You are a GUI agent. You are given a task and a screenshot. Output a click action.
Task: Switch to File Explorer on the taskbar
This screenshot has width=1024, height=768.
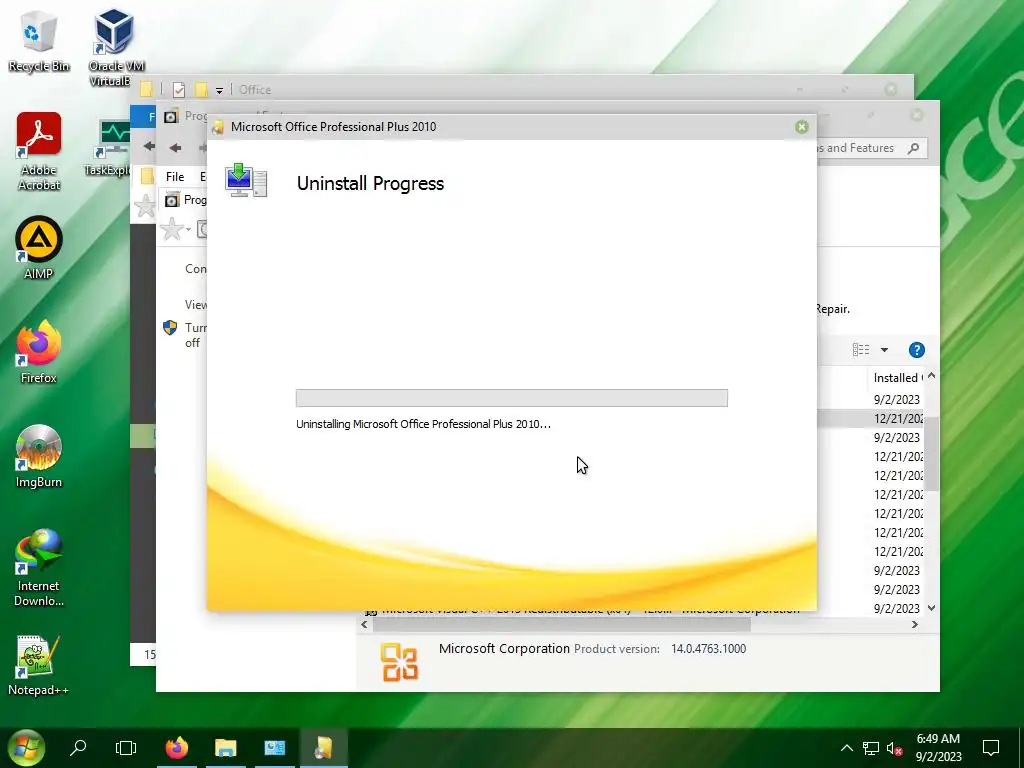tap(225, 748)
